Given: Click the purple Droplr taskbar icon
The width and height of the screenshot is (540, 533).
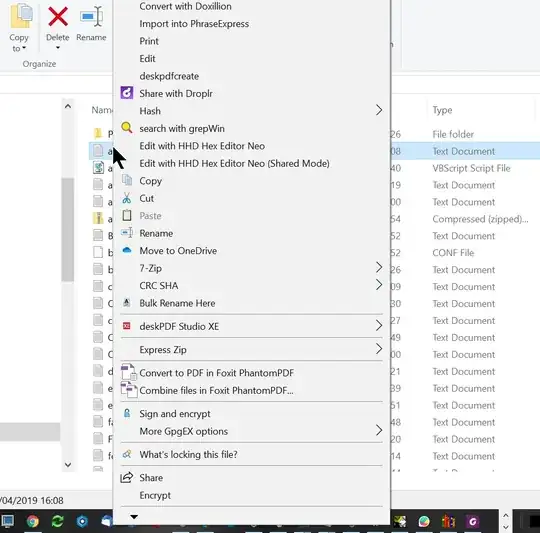Looking at the screenshot, I should 472,521.
